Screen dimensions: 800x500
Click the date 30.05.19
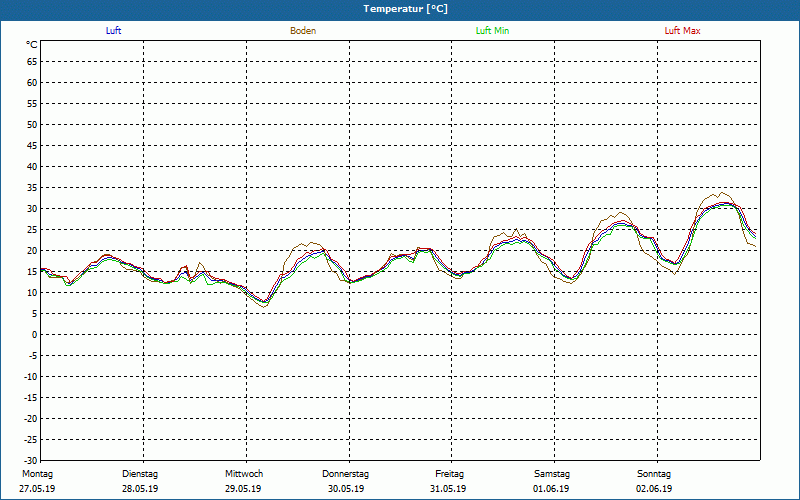pyautogui.click(x=346, y=489)
